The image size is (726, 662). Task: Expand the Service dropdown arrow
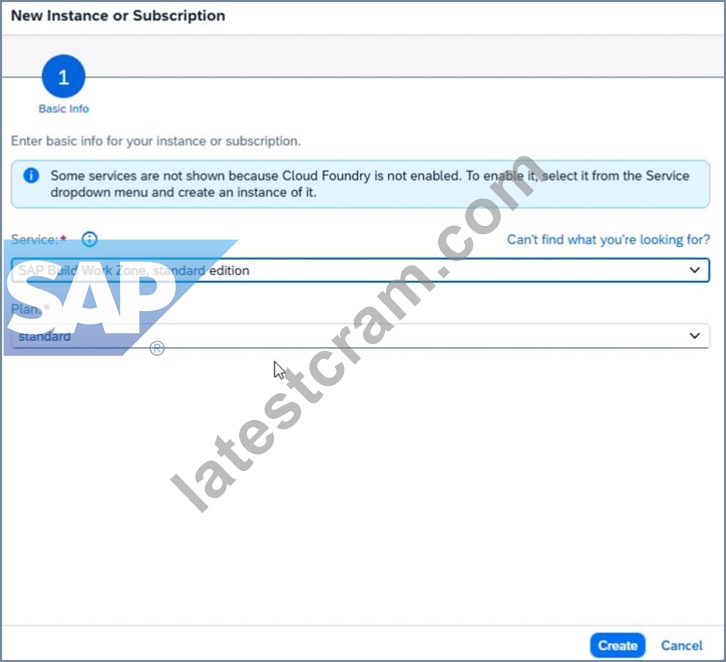point(695,270)
